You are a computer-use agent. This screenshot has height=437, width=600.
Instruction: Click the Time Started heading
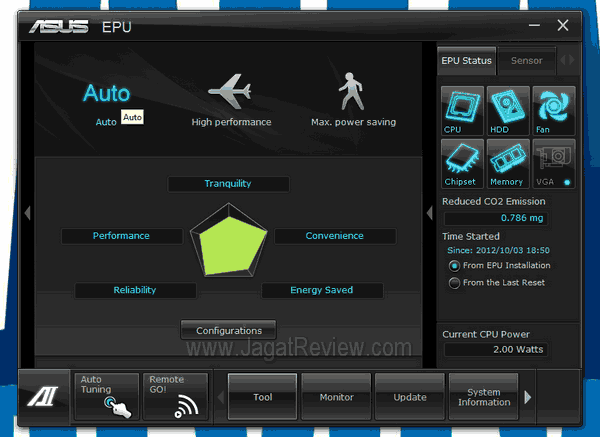[x=471, y=236]
